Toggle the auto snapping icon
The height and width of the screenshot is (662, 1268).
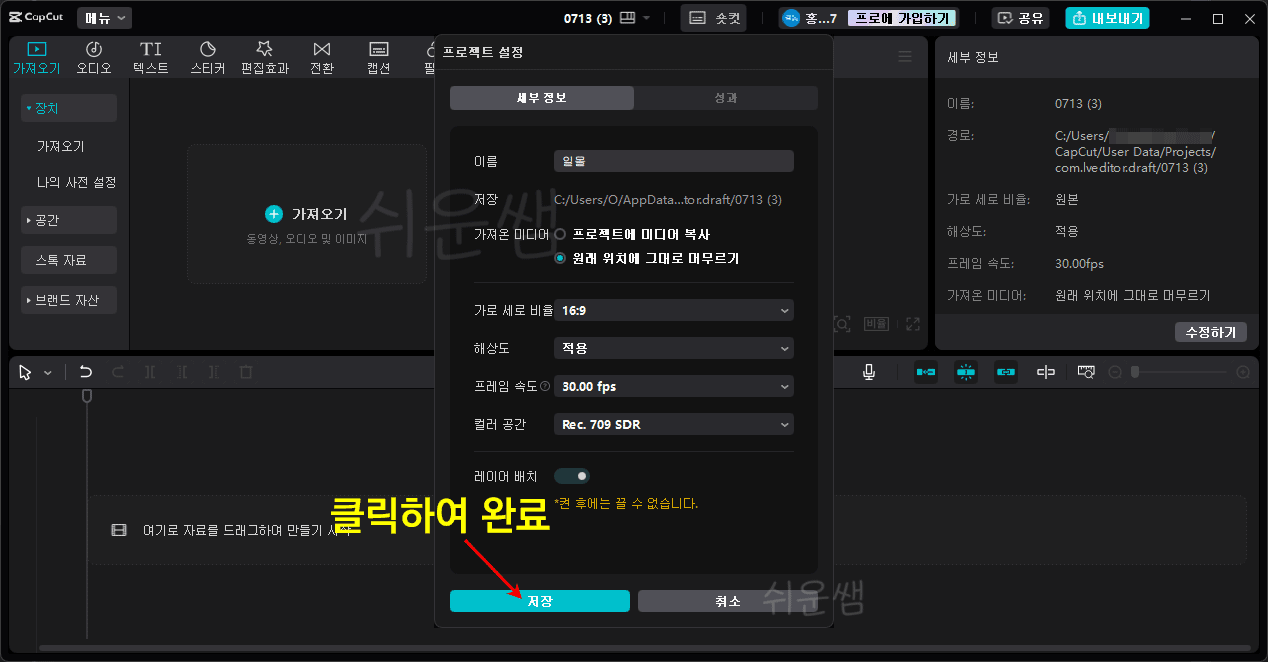[x=966, y=372]
